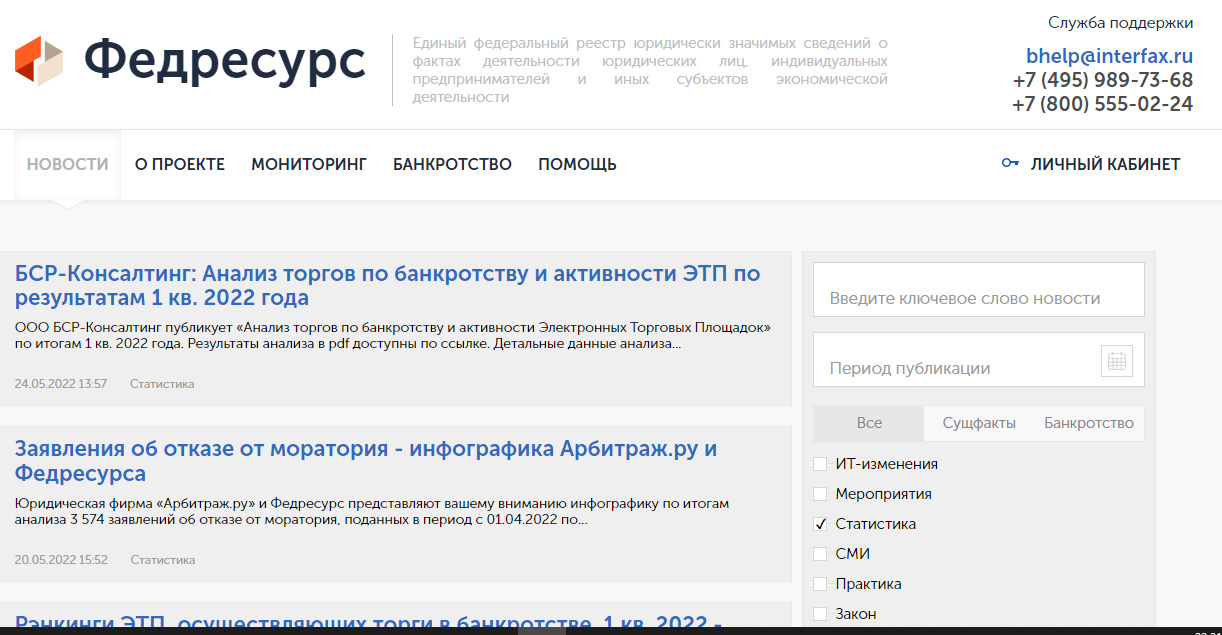Uncheck the Статистика checkbox
1222x635 pixels.
[820, 524]
